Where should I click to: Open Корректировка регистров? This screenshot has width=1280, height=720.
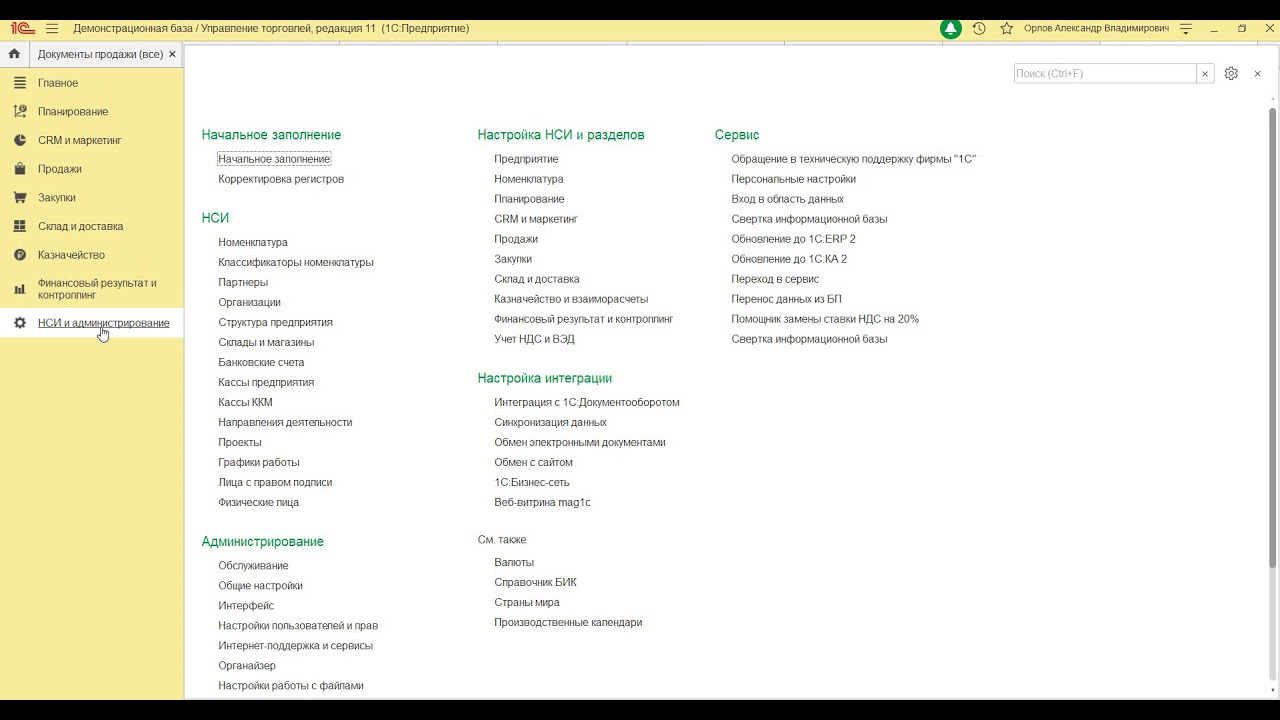(x=281, y=179)
